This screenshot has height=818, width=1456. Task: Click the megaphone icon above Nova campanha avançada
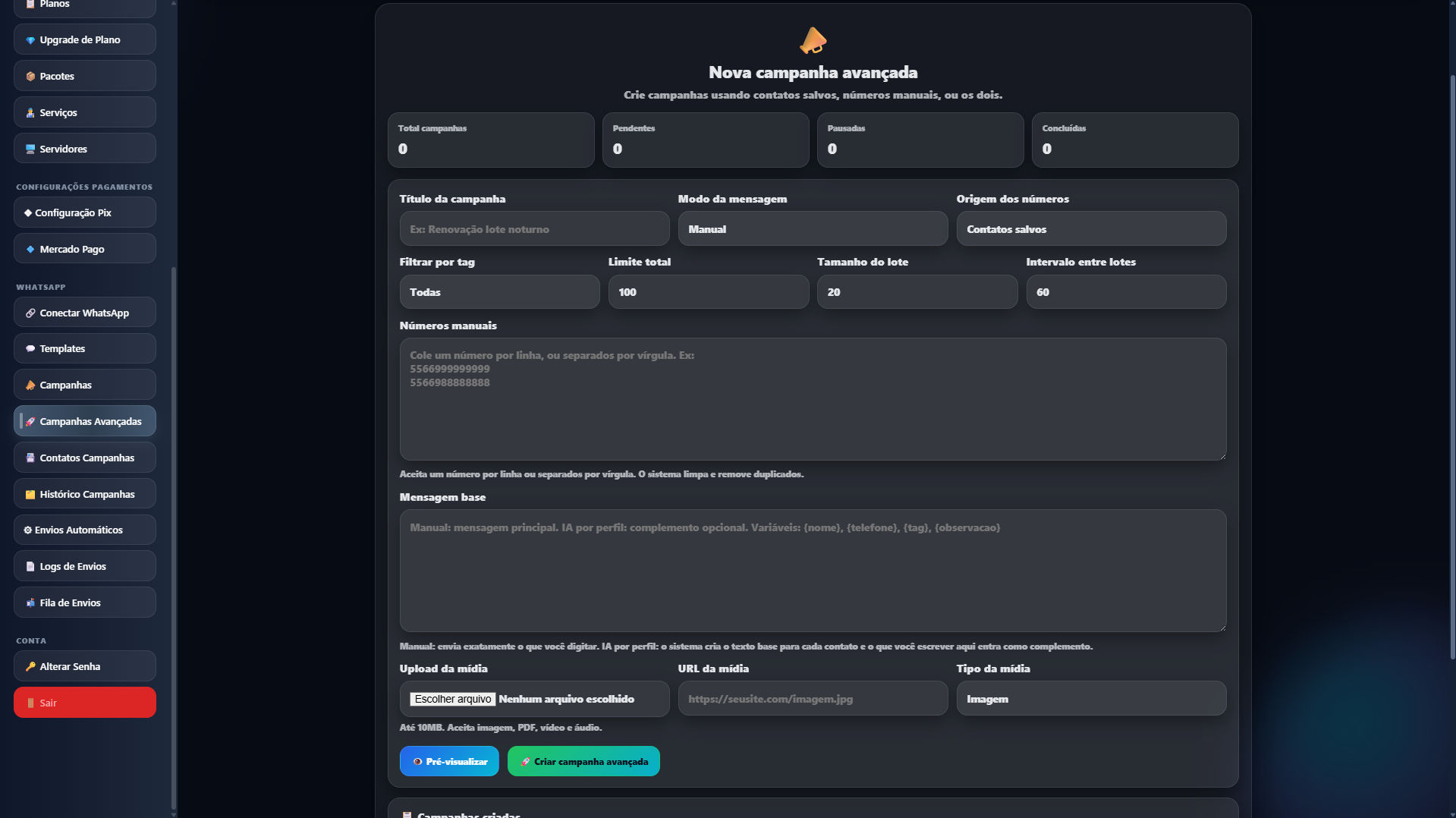pyautogui.click(x=813, y=39)
